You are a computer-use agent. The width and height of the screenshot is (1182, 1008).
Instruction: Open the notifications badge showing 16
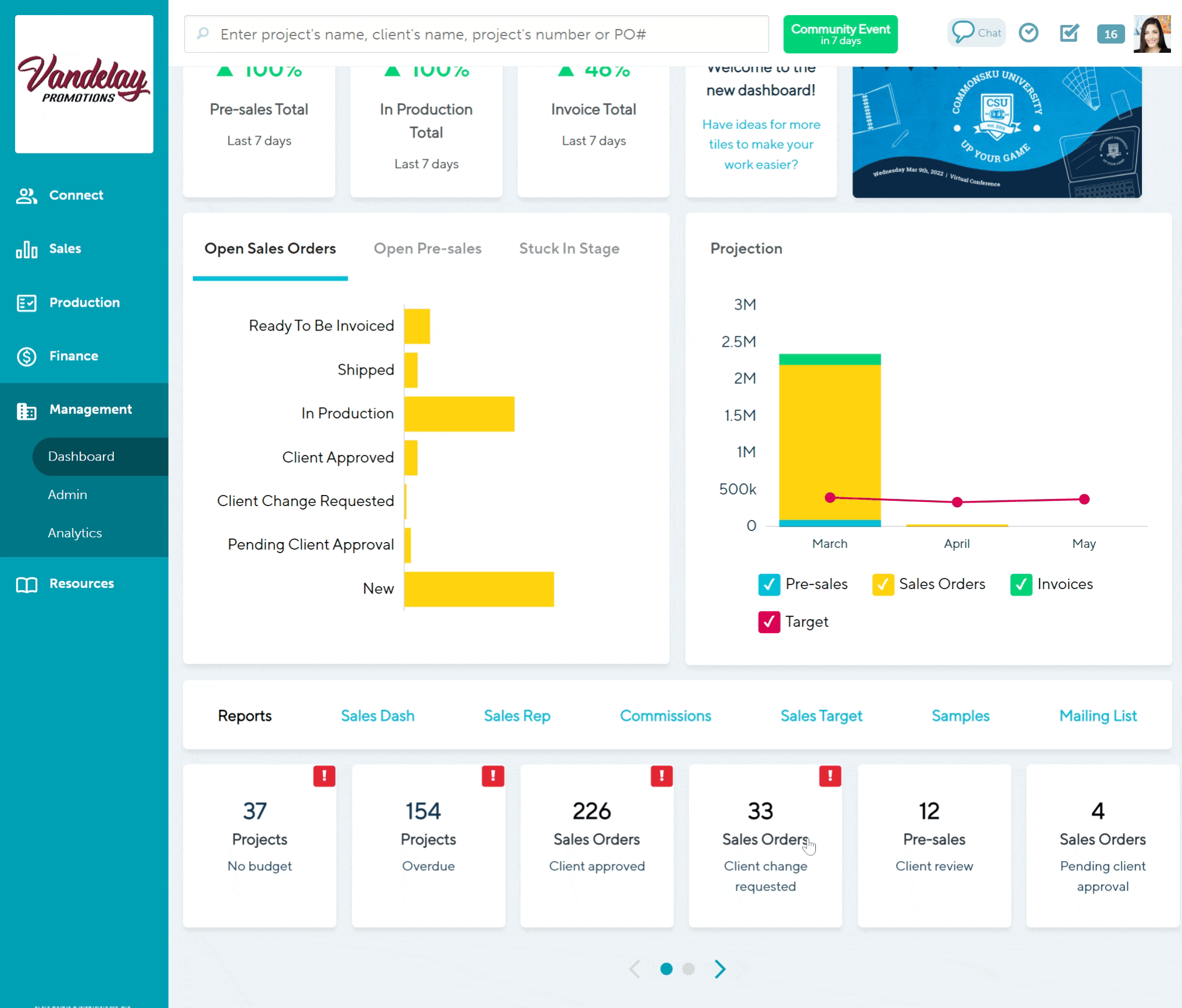coord(1110,34)
